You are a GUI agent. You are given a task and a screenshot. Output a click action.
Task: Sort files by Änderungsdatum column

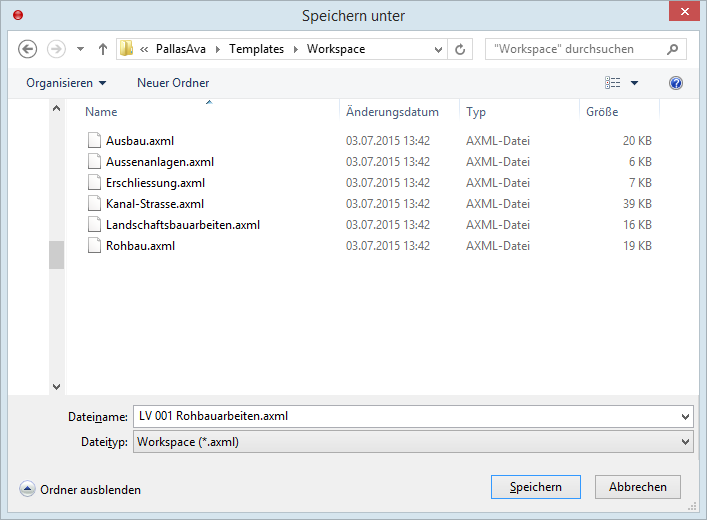[392, 112]
